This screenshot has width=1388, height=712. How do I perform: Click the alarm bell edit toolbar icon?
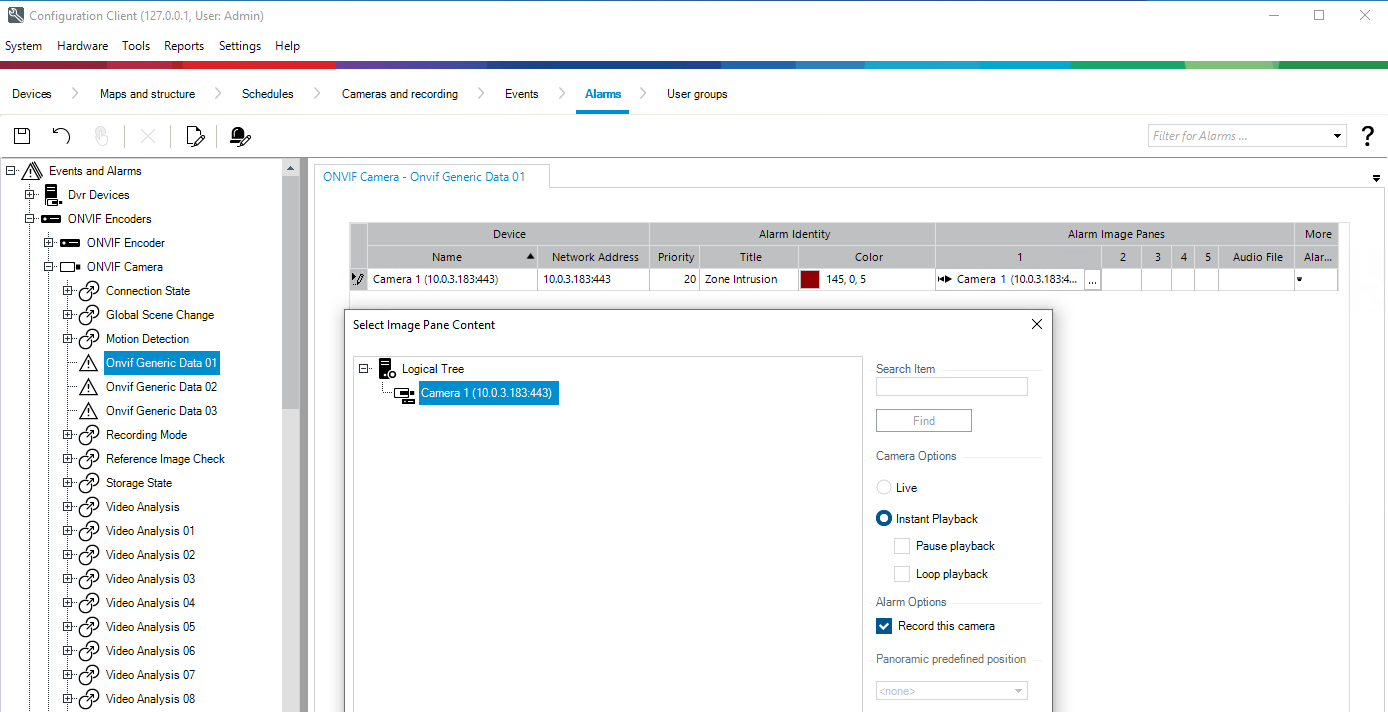coord(239,136)
